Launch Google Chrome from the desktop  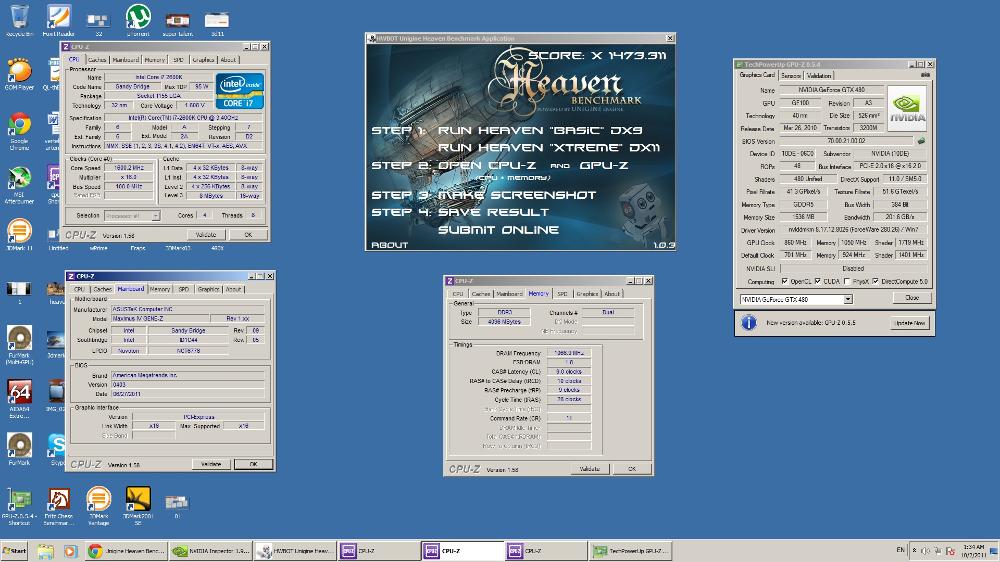click(19, 131)
